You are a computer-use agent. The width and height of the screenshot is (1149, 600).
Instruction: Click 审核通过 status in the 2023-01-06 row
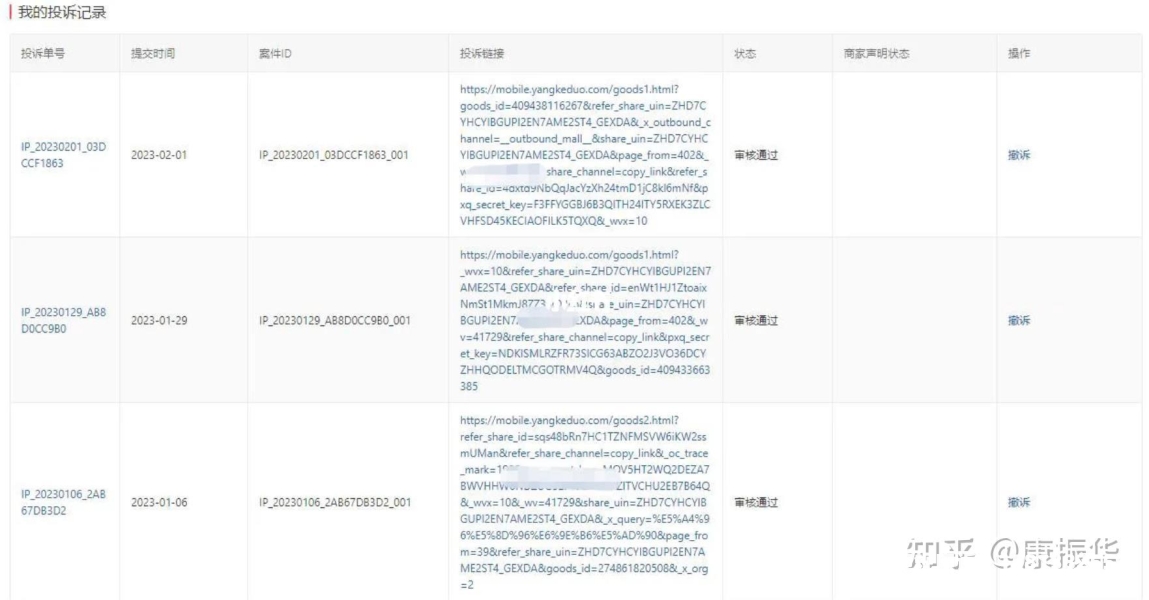755,502
